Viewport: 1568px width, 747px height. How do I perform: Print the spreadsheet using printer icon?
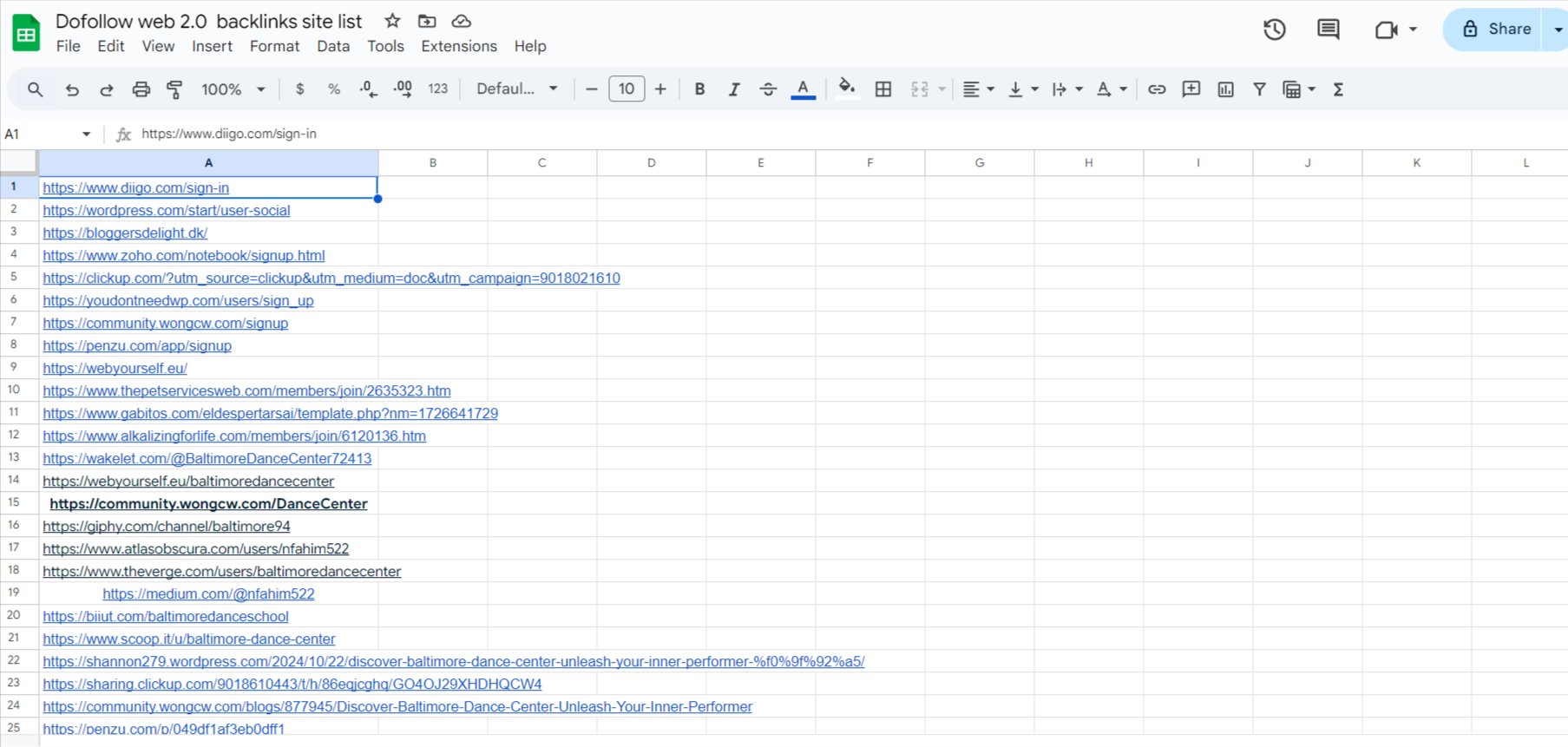click(x=141, y=89)
